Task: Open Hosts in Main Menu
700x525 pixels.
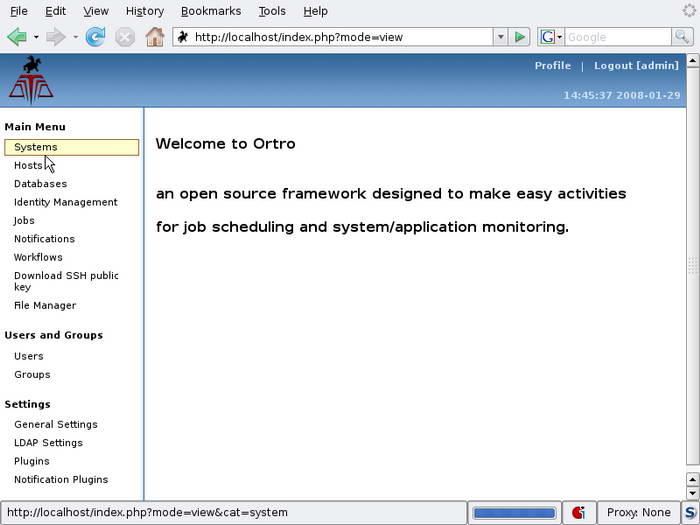Action: click(x=28, y=166)
